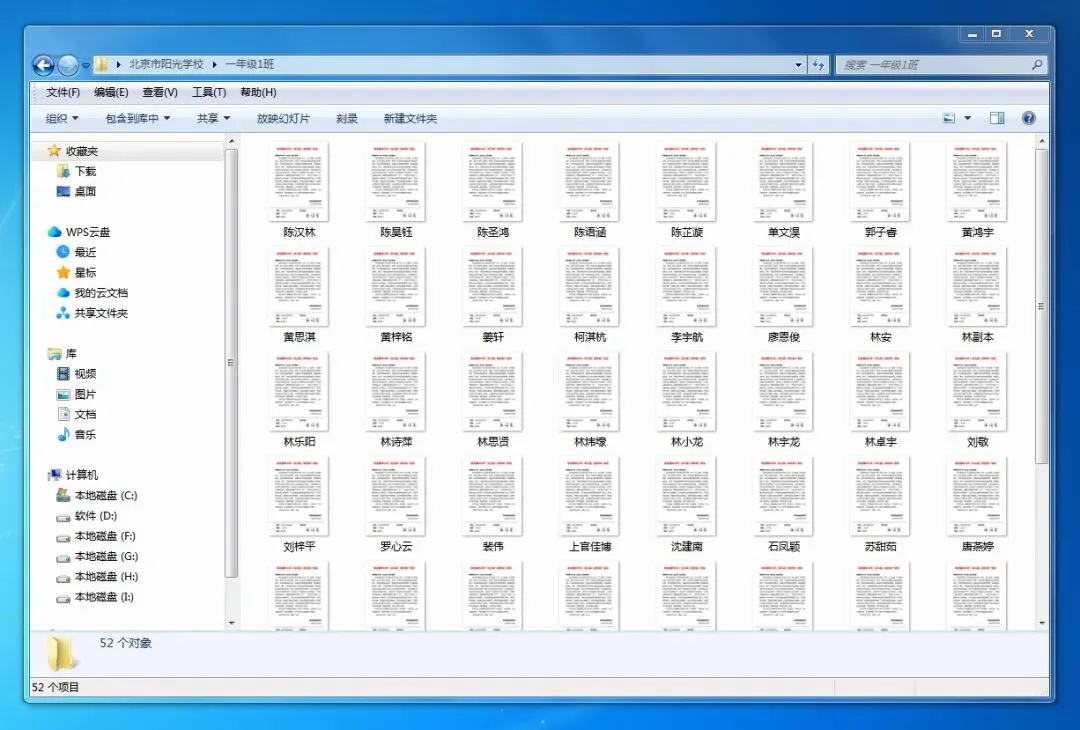The image size is (1080, 730).
Task: Expand the arrow after 北京市阳光学校
Action: (214, 64)
